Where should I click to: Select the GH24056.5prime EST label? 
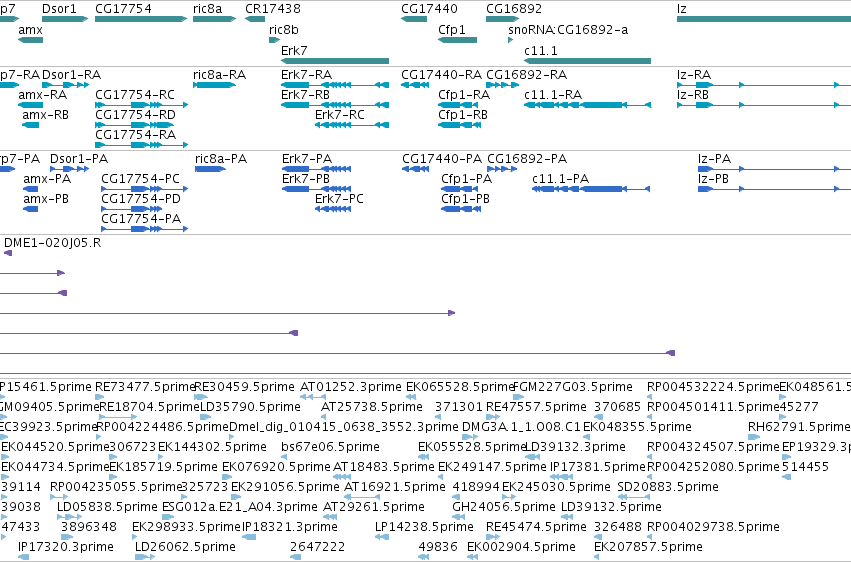(x=504, y=507)
